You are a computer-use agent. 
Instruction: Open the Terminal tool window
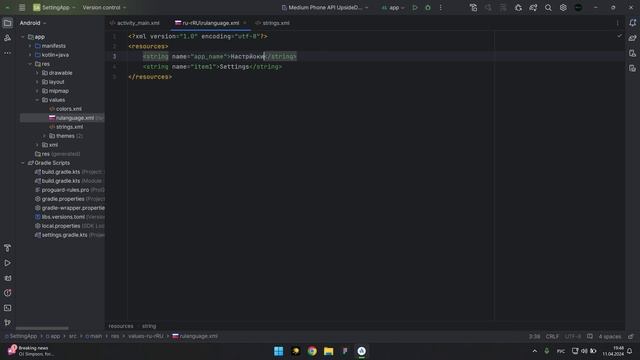(7, 308)
